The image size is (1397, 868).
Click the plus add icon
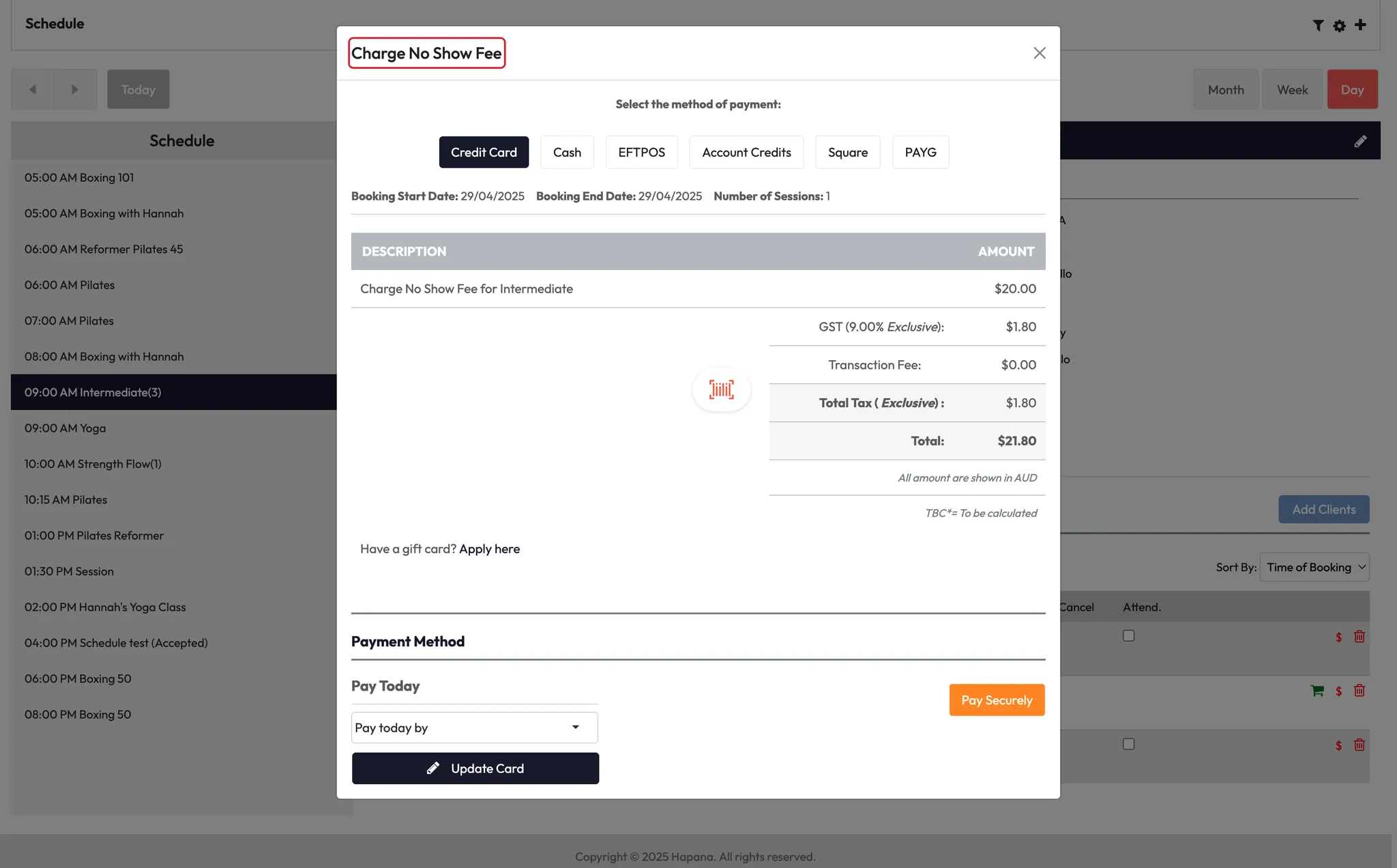pos(1360,25)
